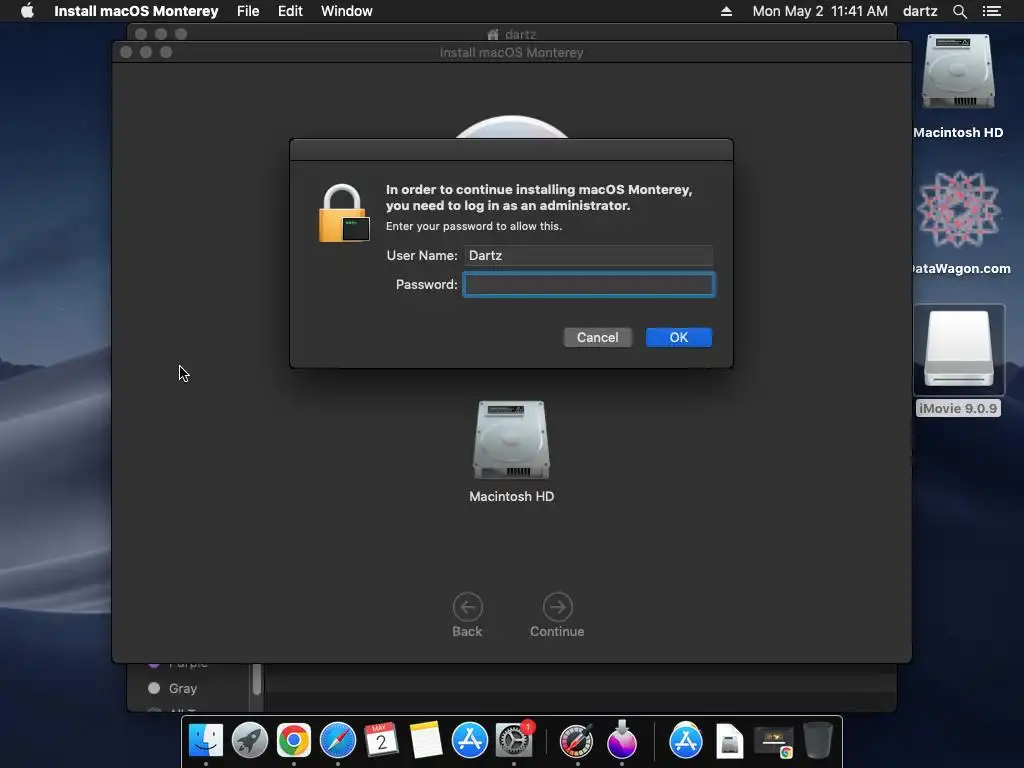1024x768 pixels.
Task: Focus the Password field
Action: click(588, 285)
